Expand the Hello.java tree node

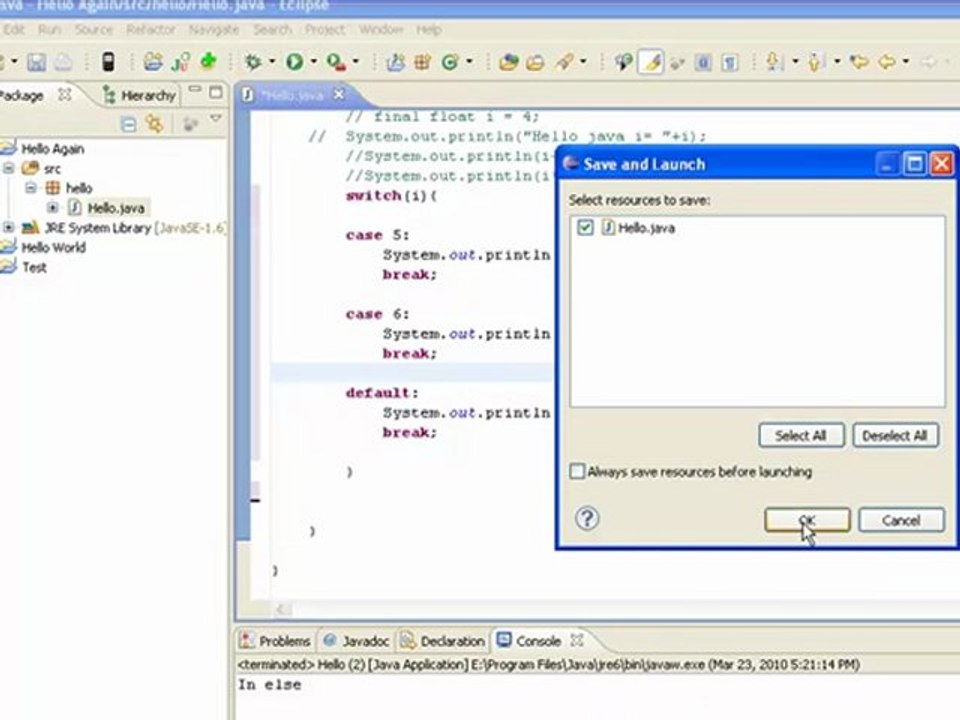pos(53,208)
